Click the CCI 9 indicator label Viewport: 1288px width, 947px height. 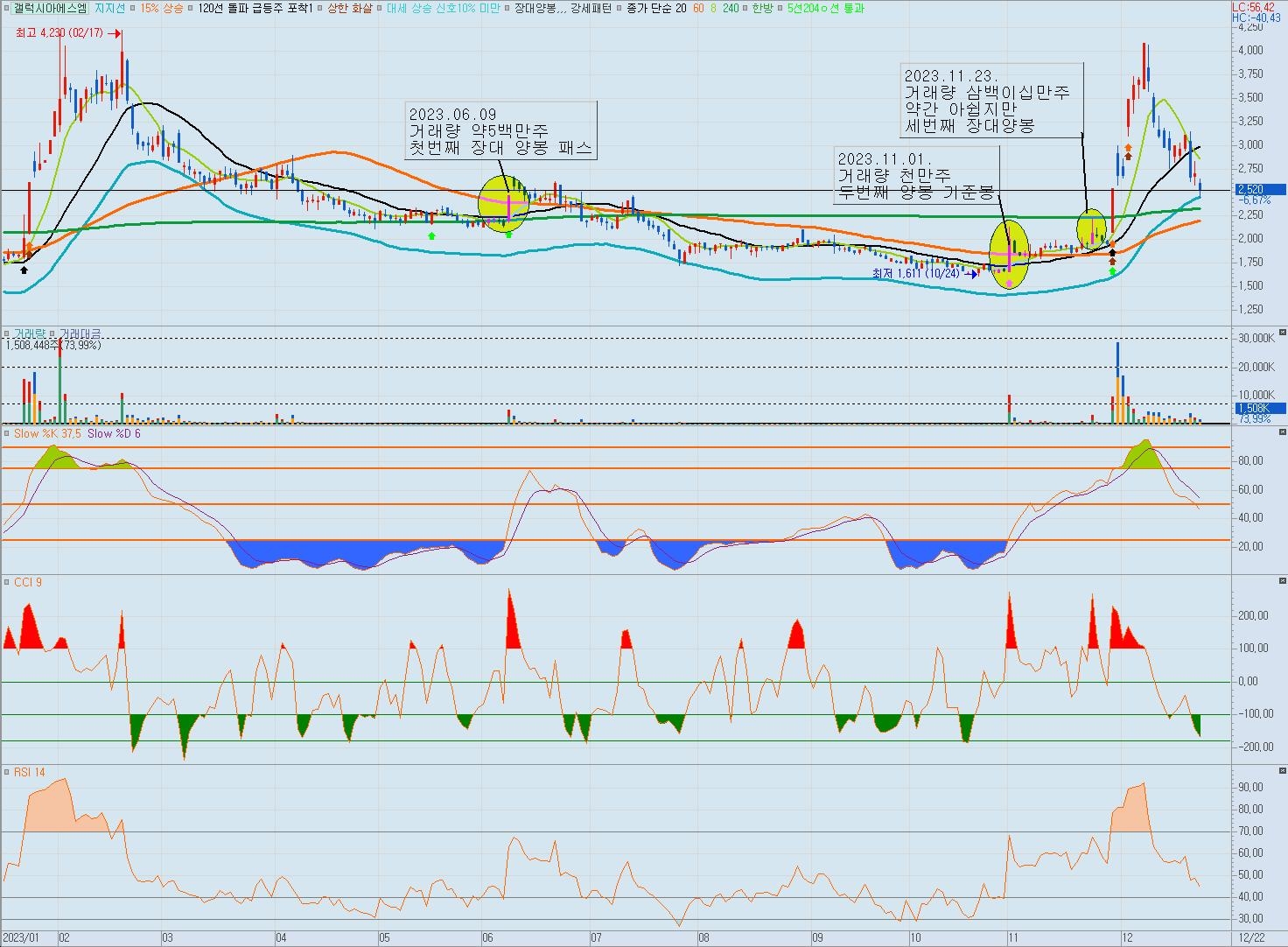pos(27,582)
